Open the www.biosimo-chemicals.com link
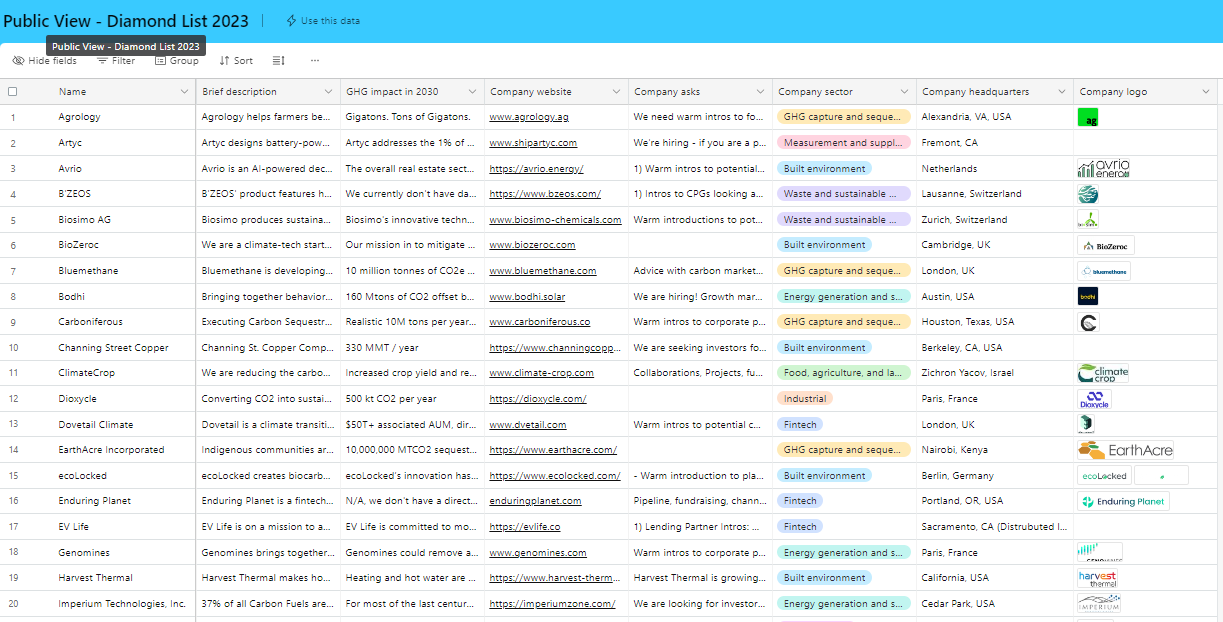Image resolution: width=1223 pixels, height=622 pixels. [555, 220]
